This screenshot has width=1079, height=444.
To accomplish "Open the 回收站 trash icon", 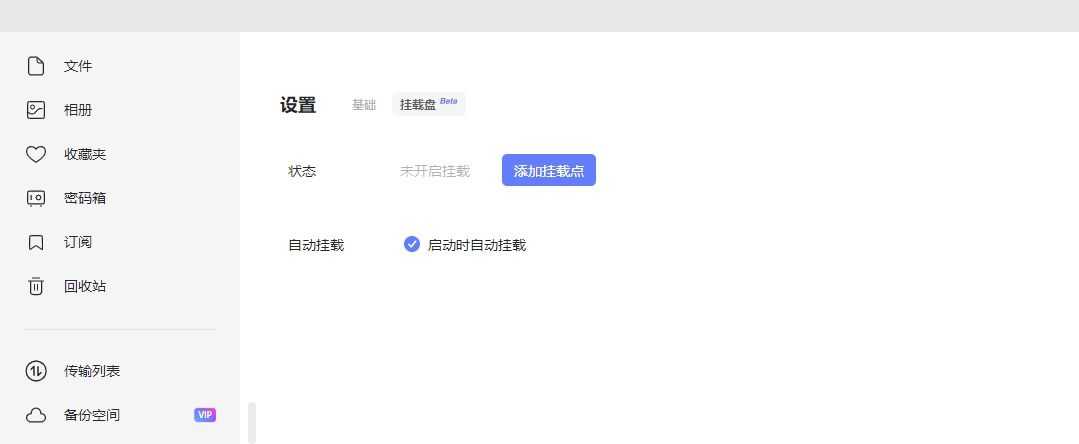I will coord(36,286).
